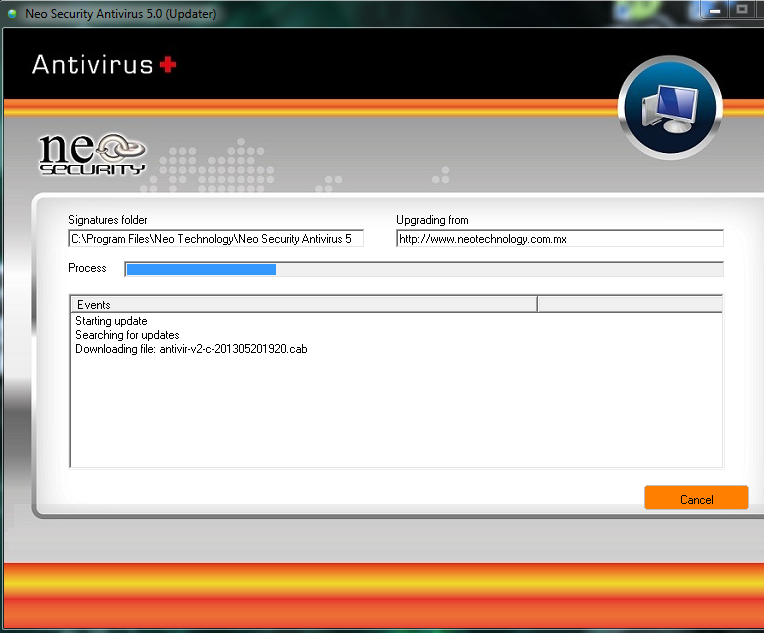Image resolution: width=764 pixels, height=633 pixels.
Task: Click the 'Neo Security Antivirus 5.0 (Updater)' title text
Action: [121, 14]
